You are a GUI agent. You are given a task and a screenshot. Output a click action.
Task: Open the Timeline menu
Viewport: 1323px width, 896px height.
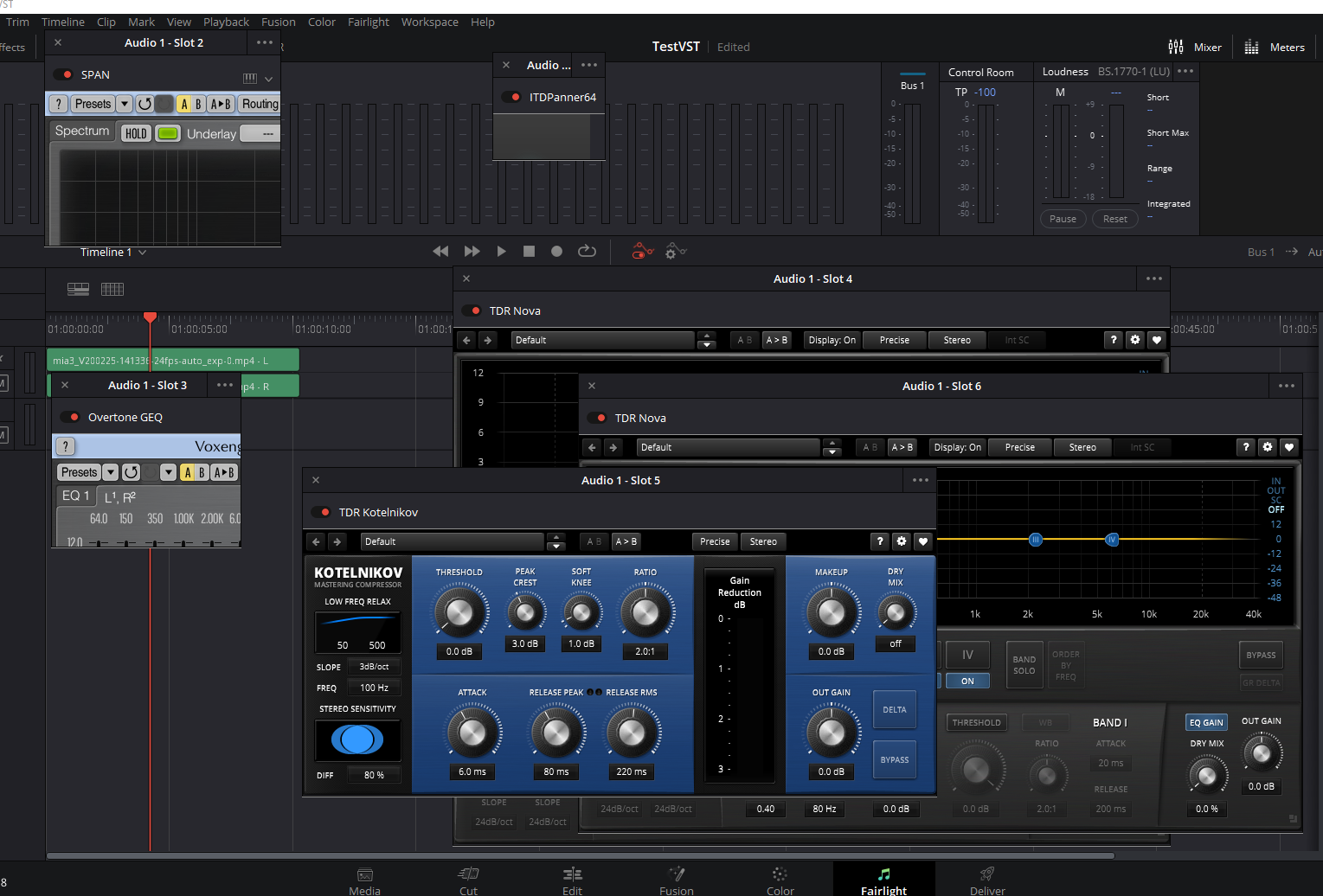click(63, 22)
